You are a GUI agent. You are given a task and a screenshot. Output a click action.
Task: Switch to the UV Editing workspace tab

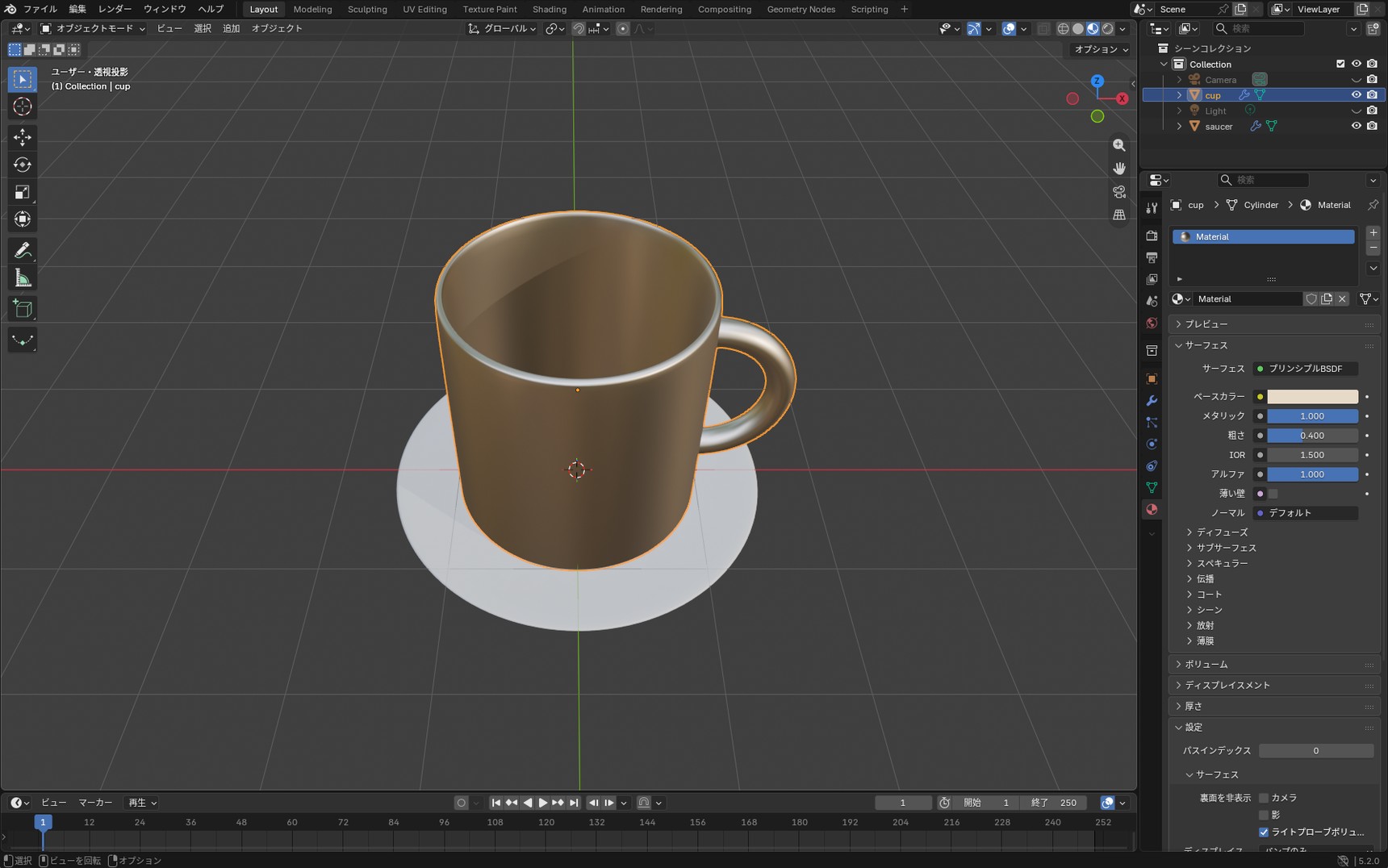point(424,10)
